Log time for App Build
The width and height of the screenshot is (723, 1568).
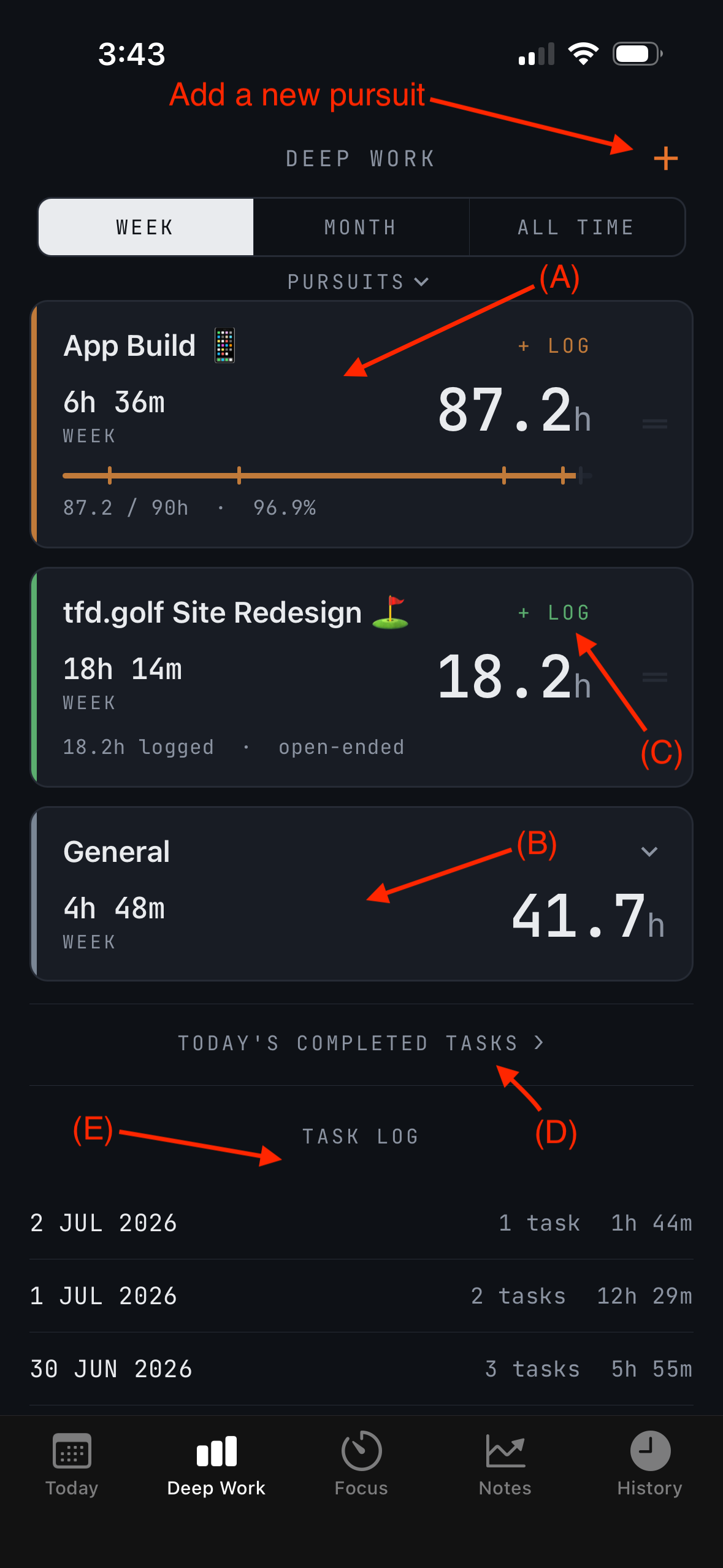[554, 346]
